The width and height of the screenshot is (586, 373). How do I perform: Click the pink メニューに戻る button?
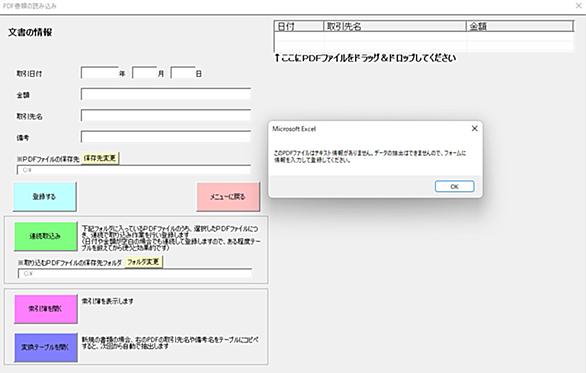tap(228, 197)
